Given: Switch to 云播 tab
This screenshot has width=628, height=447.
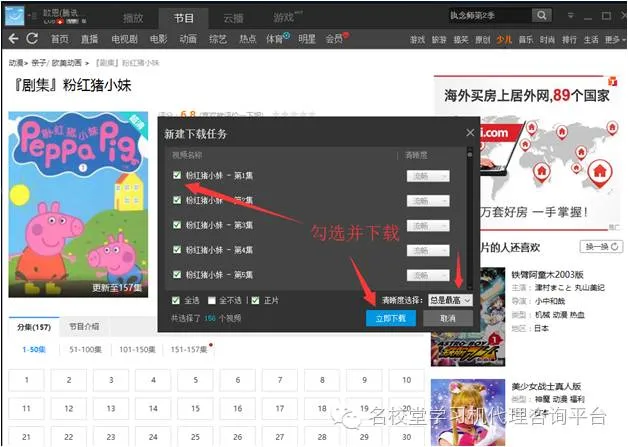Looking at the screenshot, I should [x=233, y=18].
